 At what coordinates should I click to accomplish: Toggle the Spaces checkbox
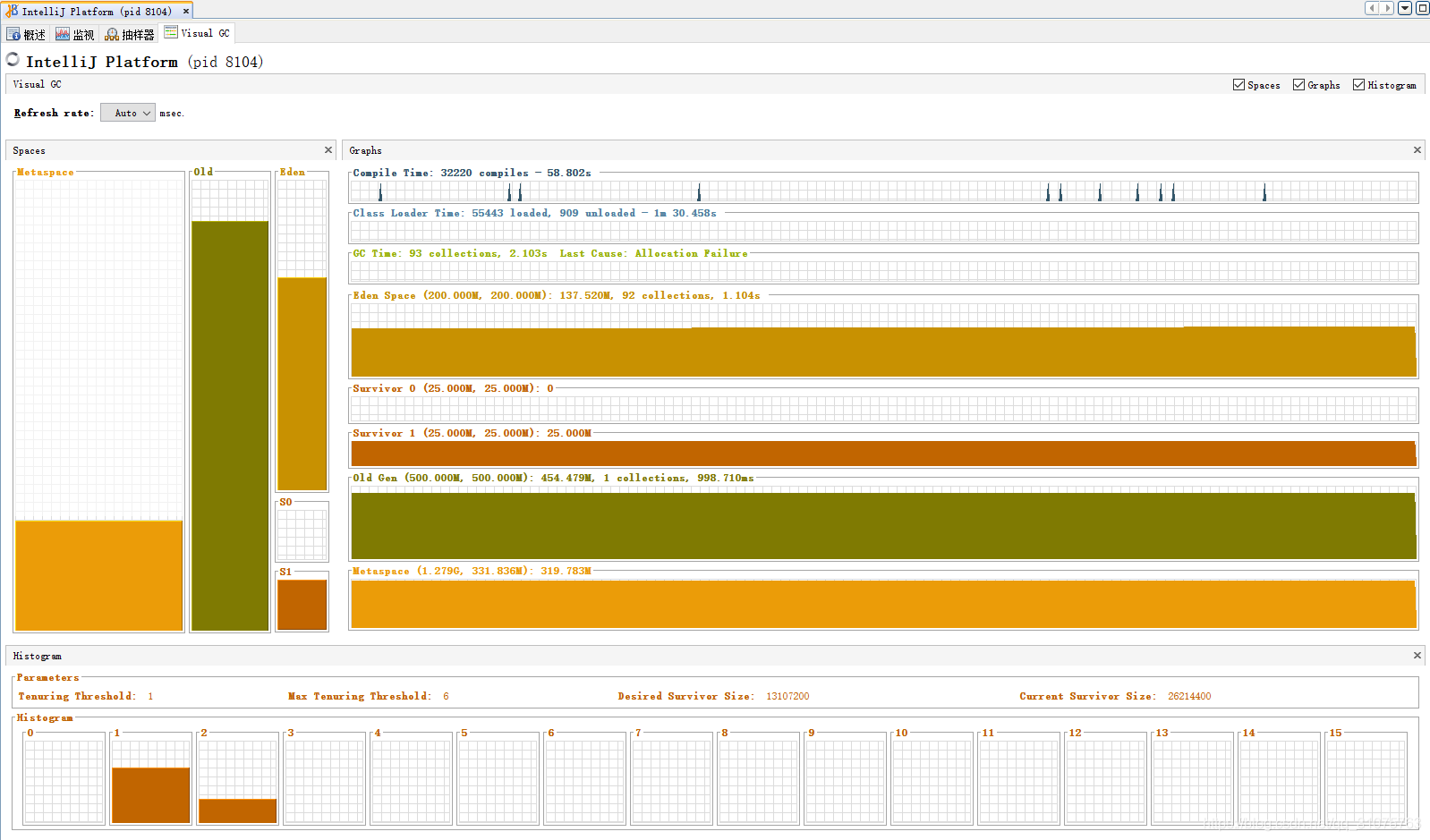point(1238,85)
